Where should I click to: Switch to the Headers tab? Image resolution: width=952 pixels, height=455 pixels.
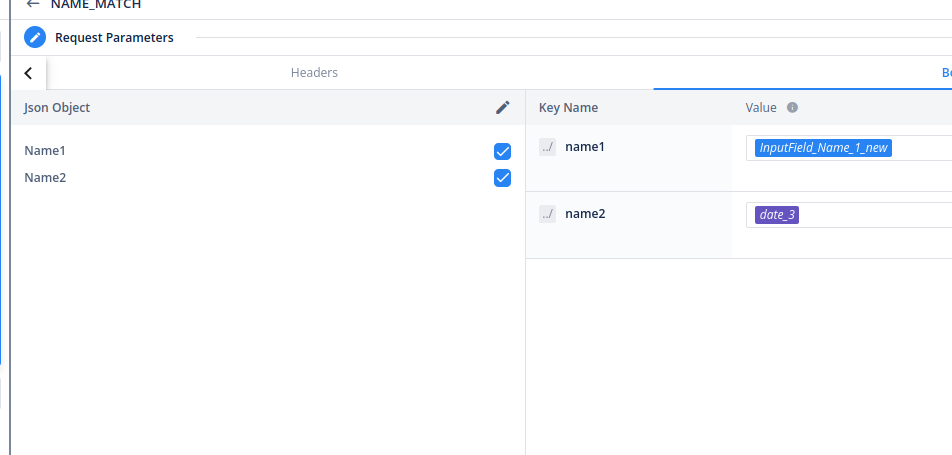click(x=314, y=73)
